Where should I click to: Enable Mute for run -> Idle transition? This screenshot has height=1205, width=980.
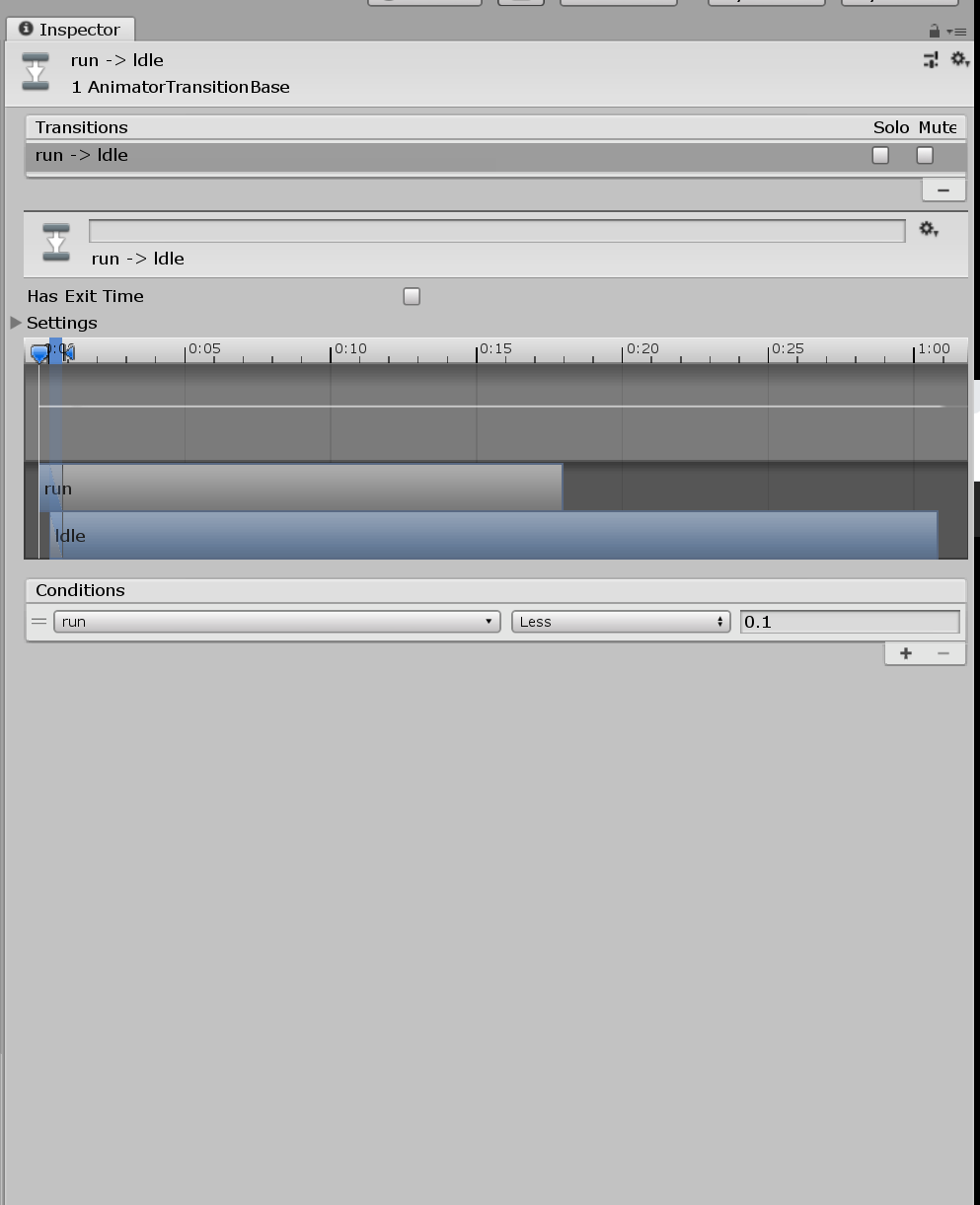(x=925, y=155)
